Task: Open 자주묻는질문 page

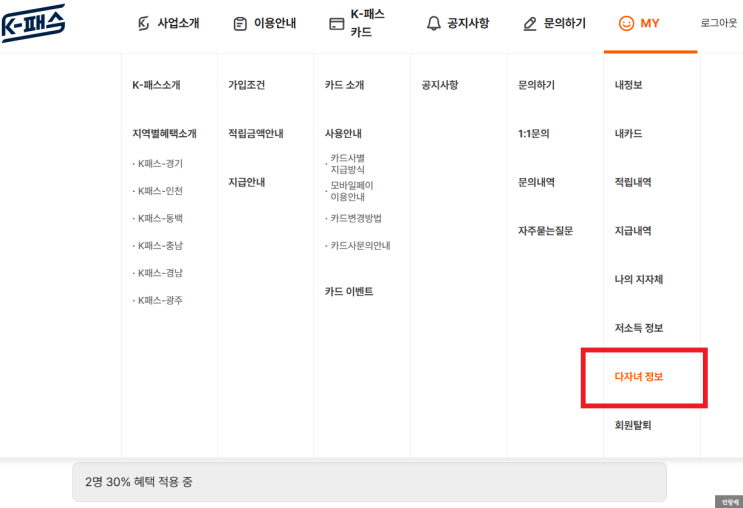Action: 545,231
